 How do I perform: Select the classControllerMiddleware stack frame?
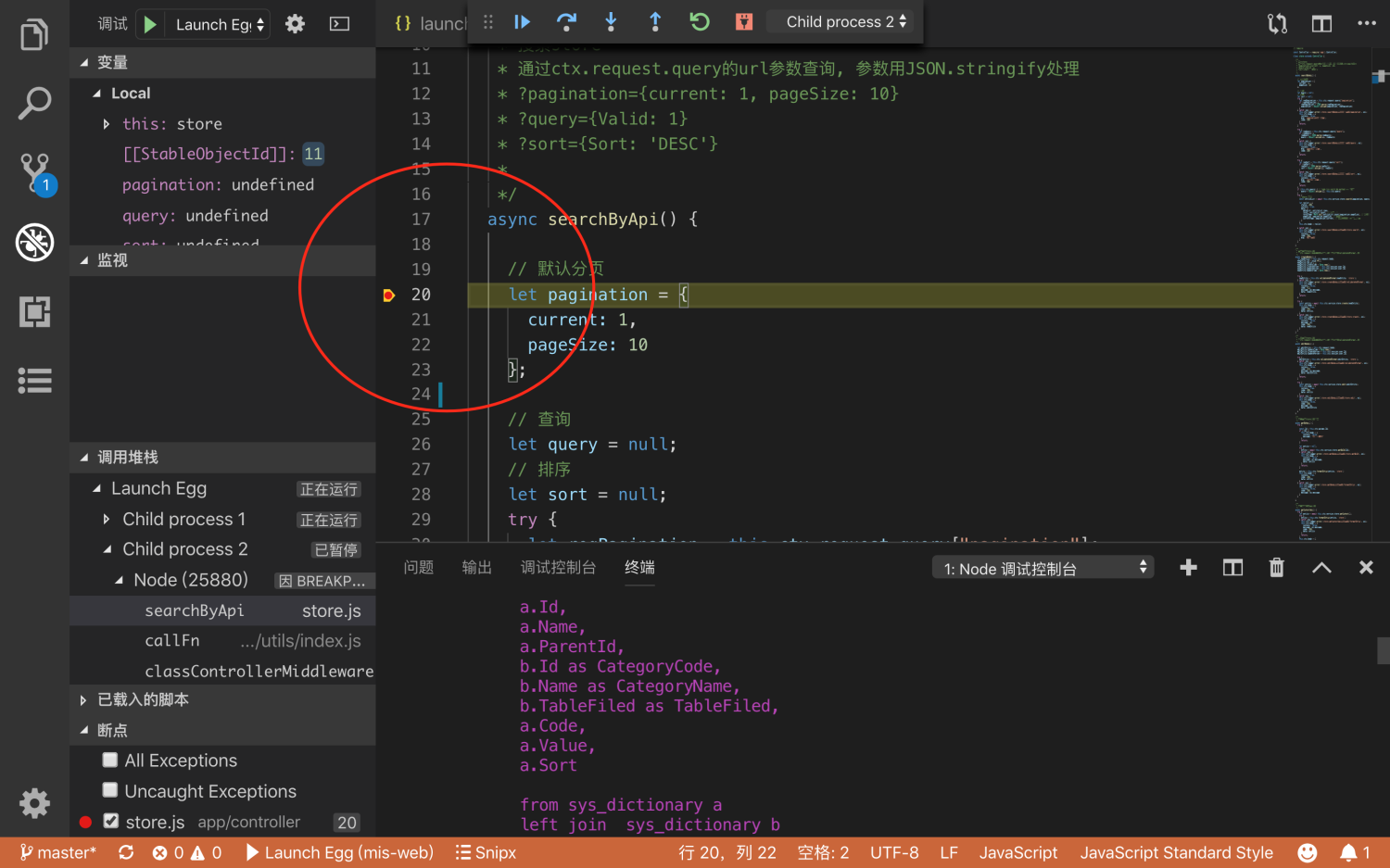pyautogui.click(x=222, y=671)
